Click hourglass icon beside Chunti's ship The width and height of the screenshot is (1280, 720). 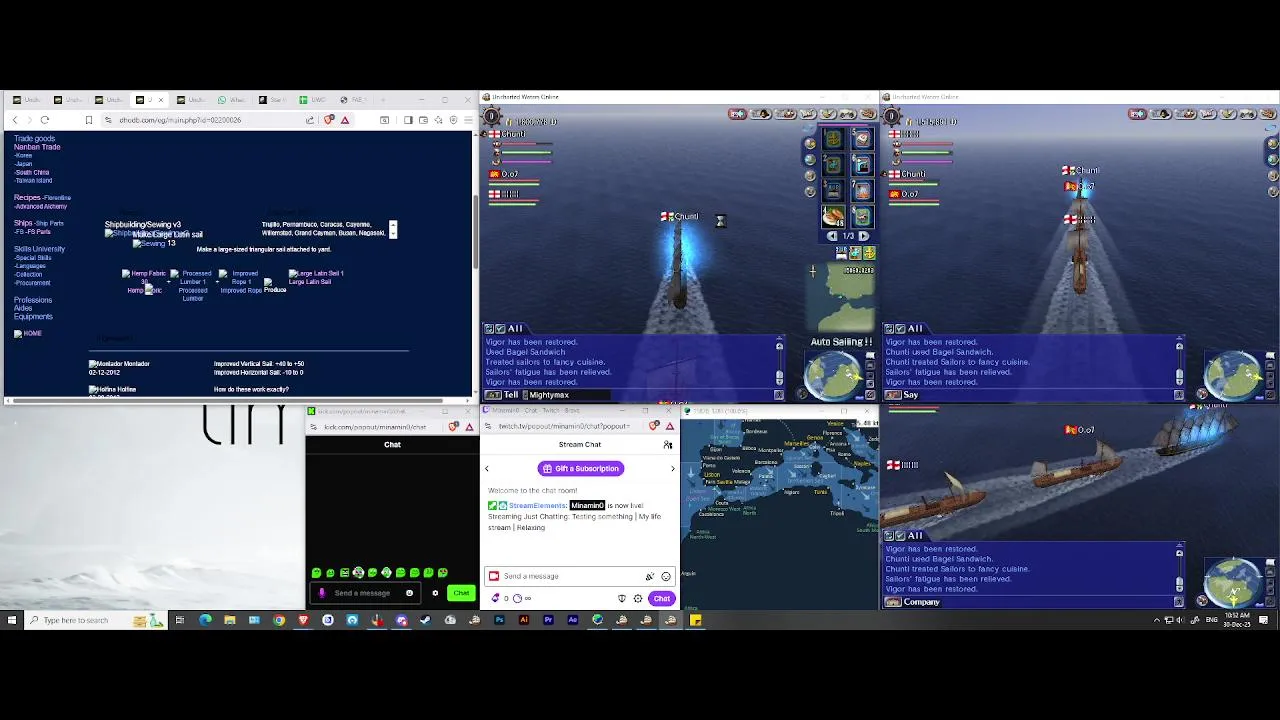[720, 221]
